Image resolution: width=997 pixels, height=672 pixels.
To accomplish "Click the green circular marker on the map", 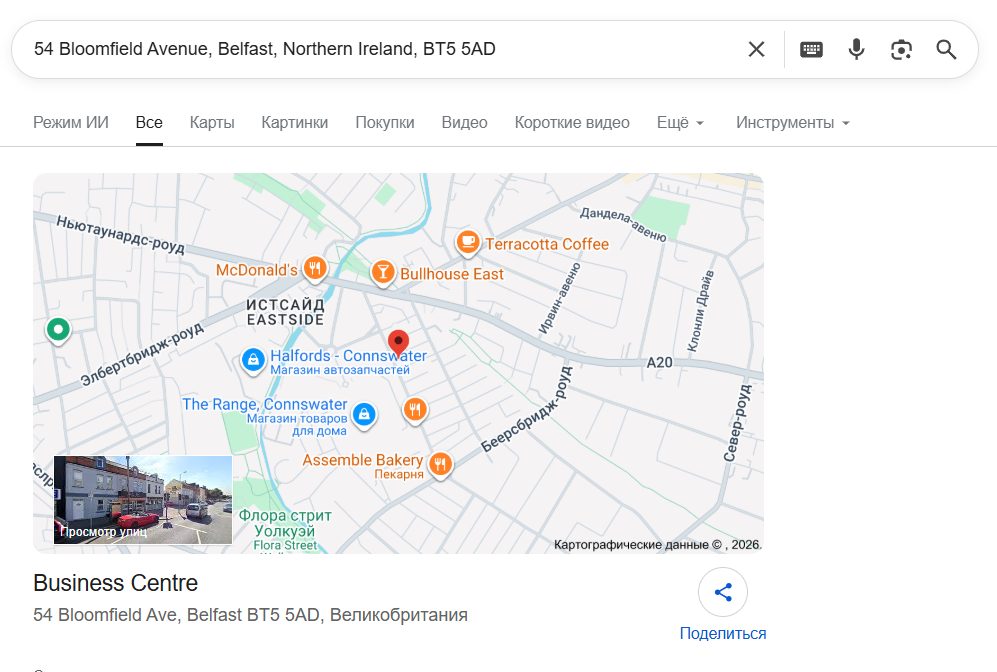I will pyautogui.click(x=58, y=330).
